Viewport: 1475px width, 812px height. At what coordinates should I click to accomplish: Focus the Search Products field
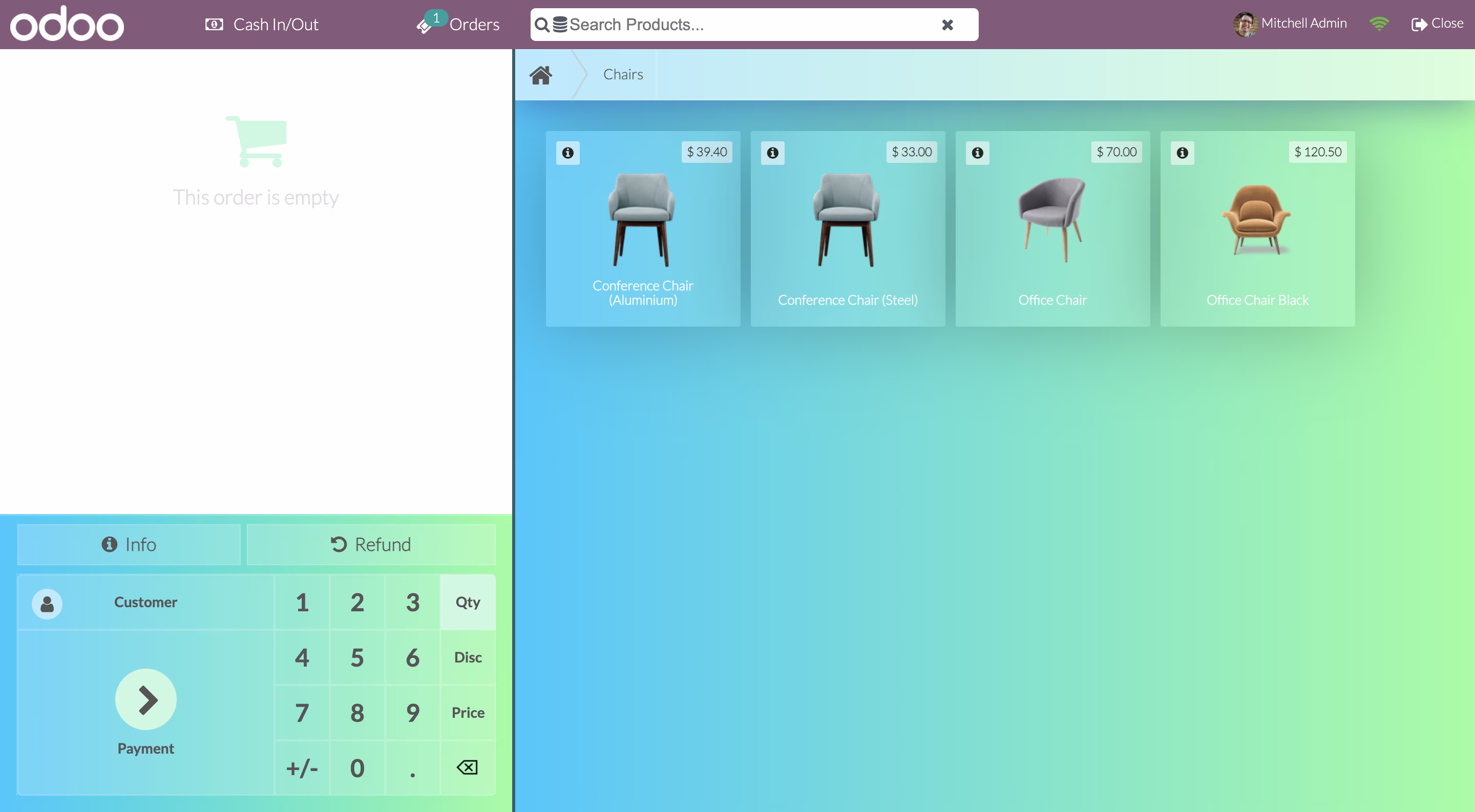[x=753, y=25]
